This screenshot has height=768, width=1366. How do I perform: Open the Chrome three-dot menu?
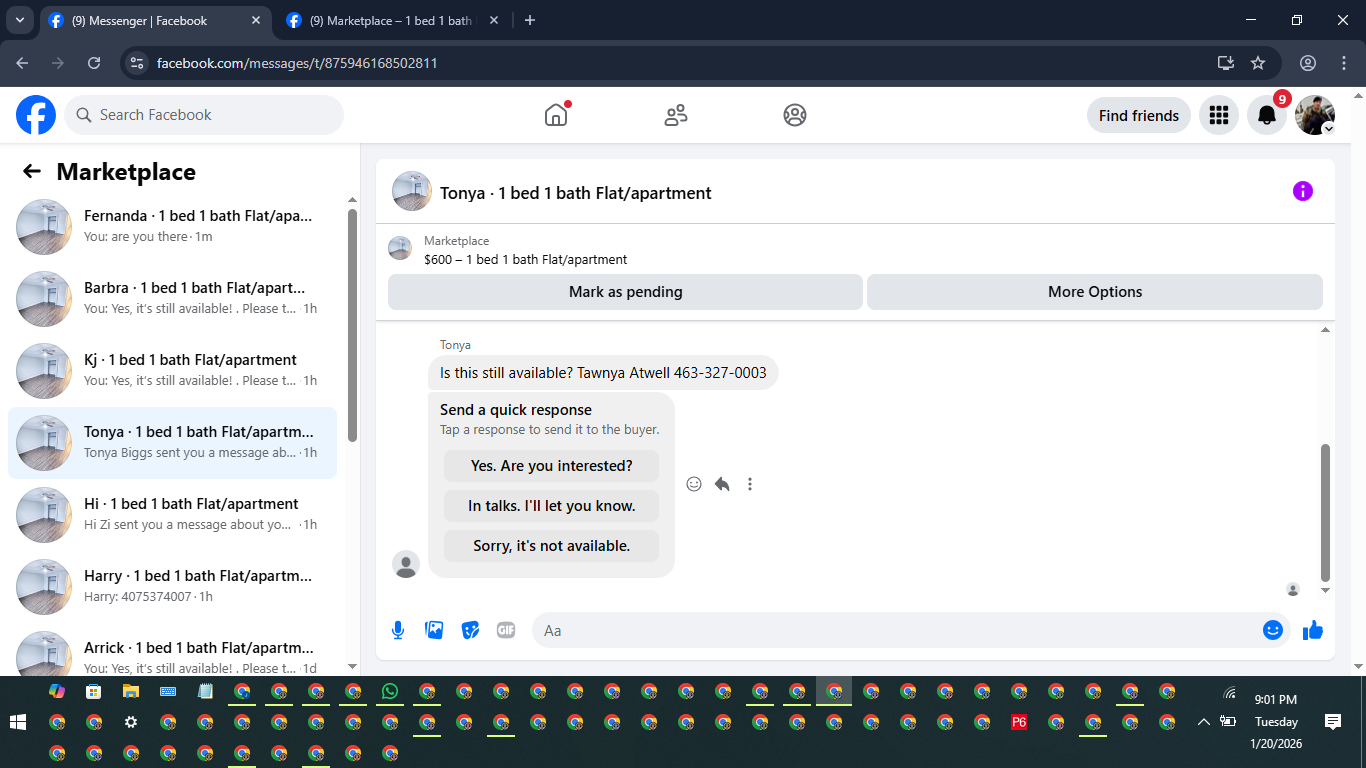[1344, 63]
